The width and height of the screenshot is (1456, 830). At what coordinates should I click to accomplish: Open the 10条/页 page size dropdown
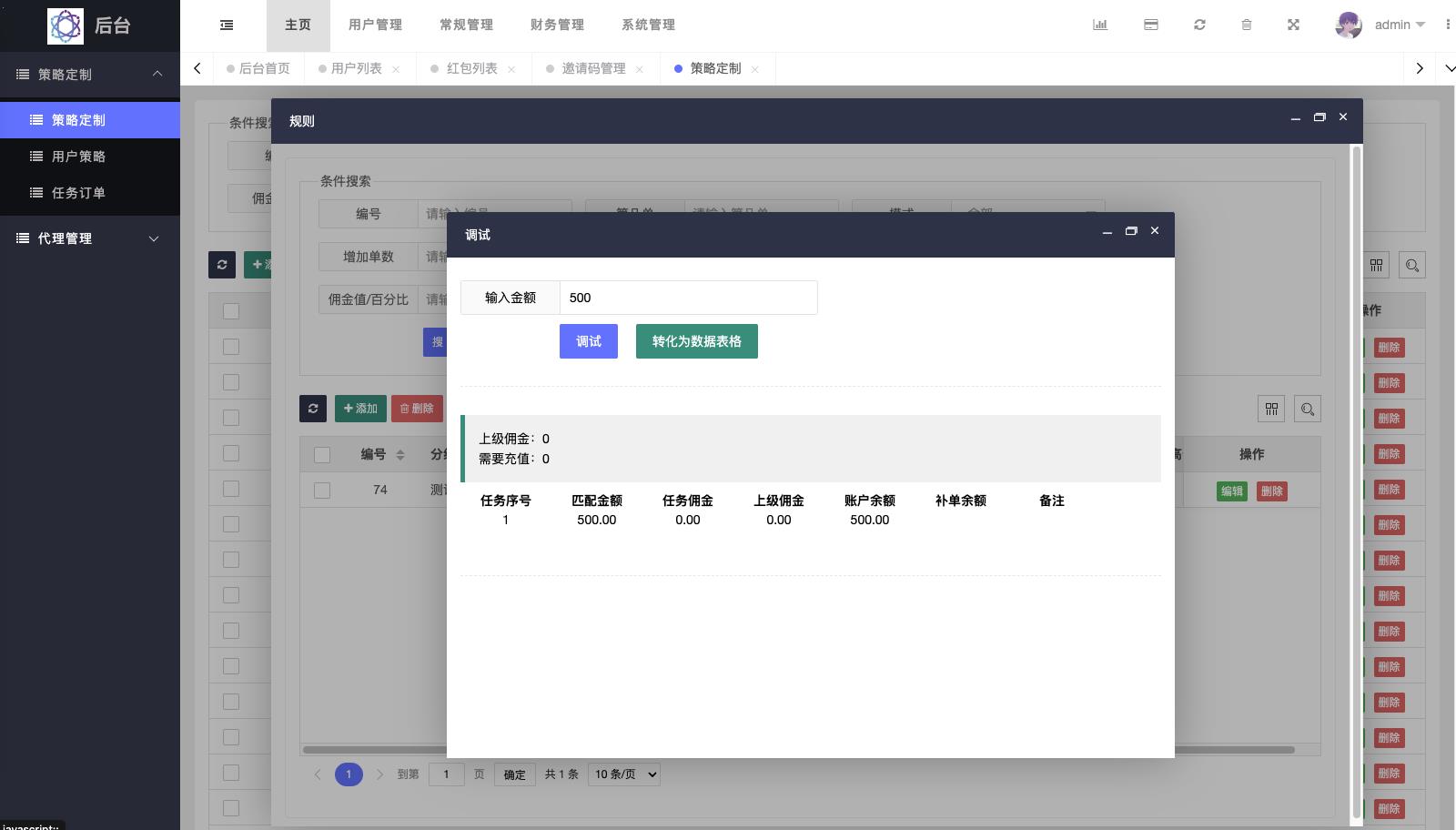pyautogui.click(x=624, y=774)
